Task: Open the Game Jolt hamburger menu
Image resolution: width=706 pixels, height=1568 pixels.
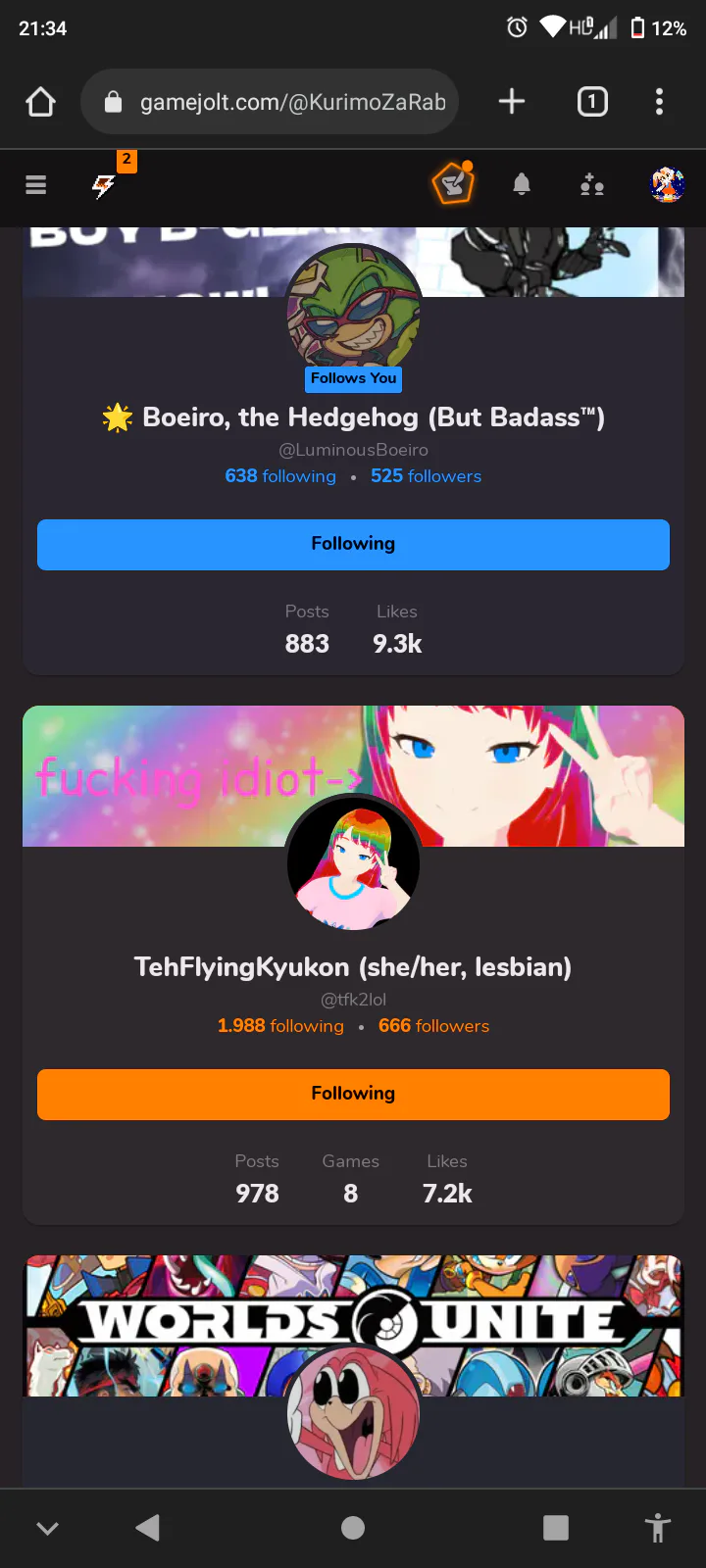Action: [36, 184]
